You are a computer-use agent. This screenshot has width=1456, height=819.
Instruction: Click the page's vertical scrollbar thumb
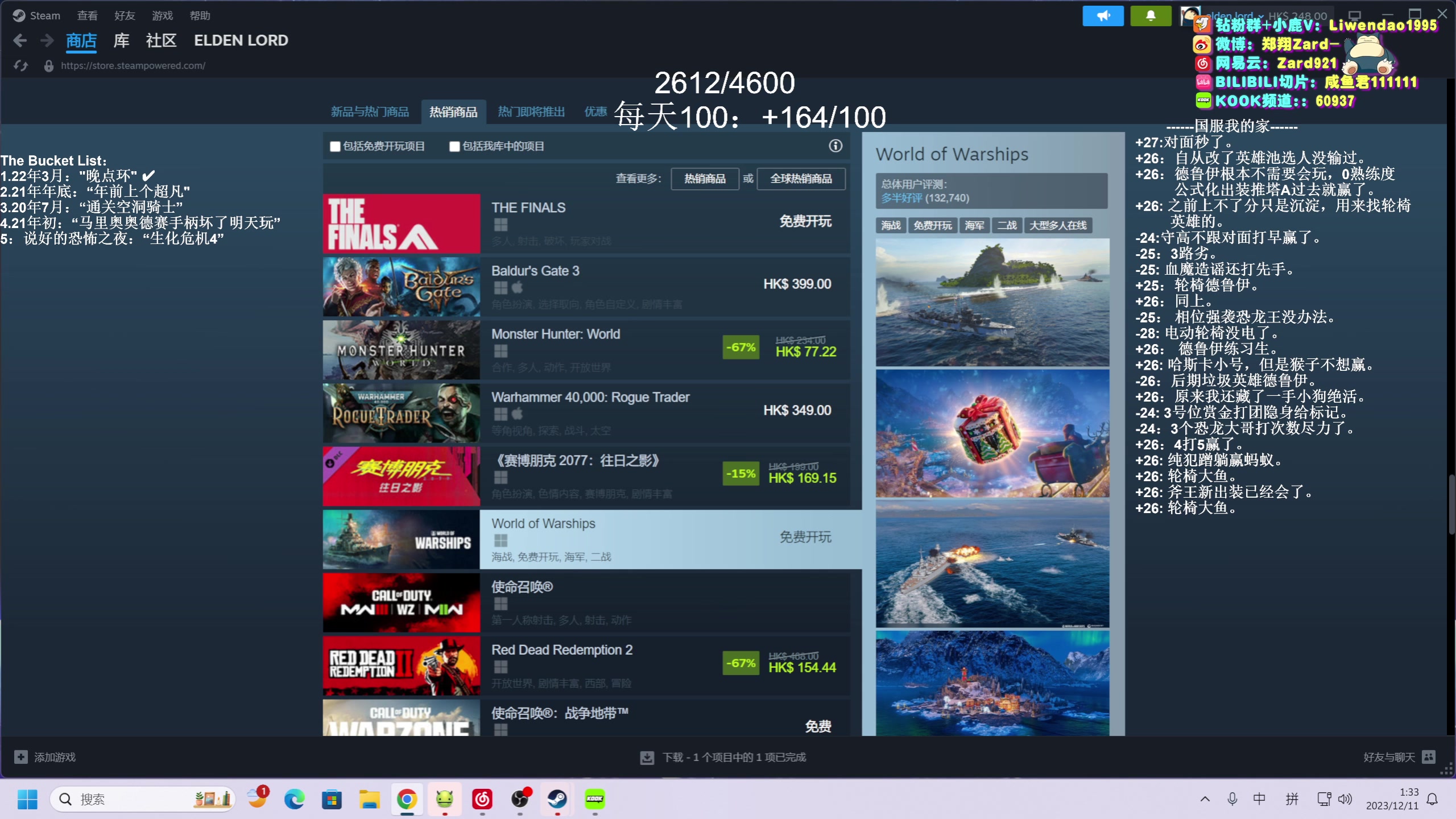click(1451, 503)
